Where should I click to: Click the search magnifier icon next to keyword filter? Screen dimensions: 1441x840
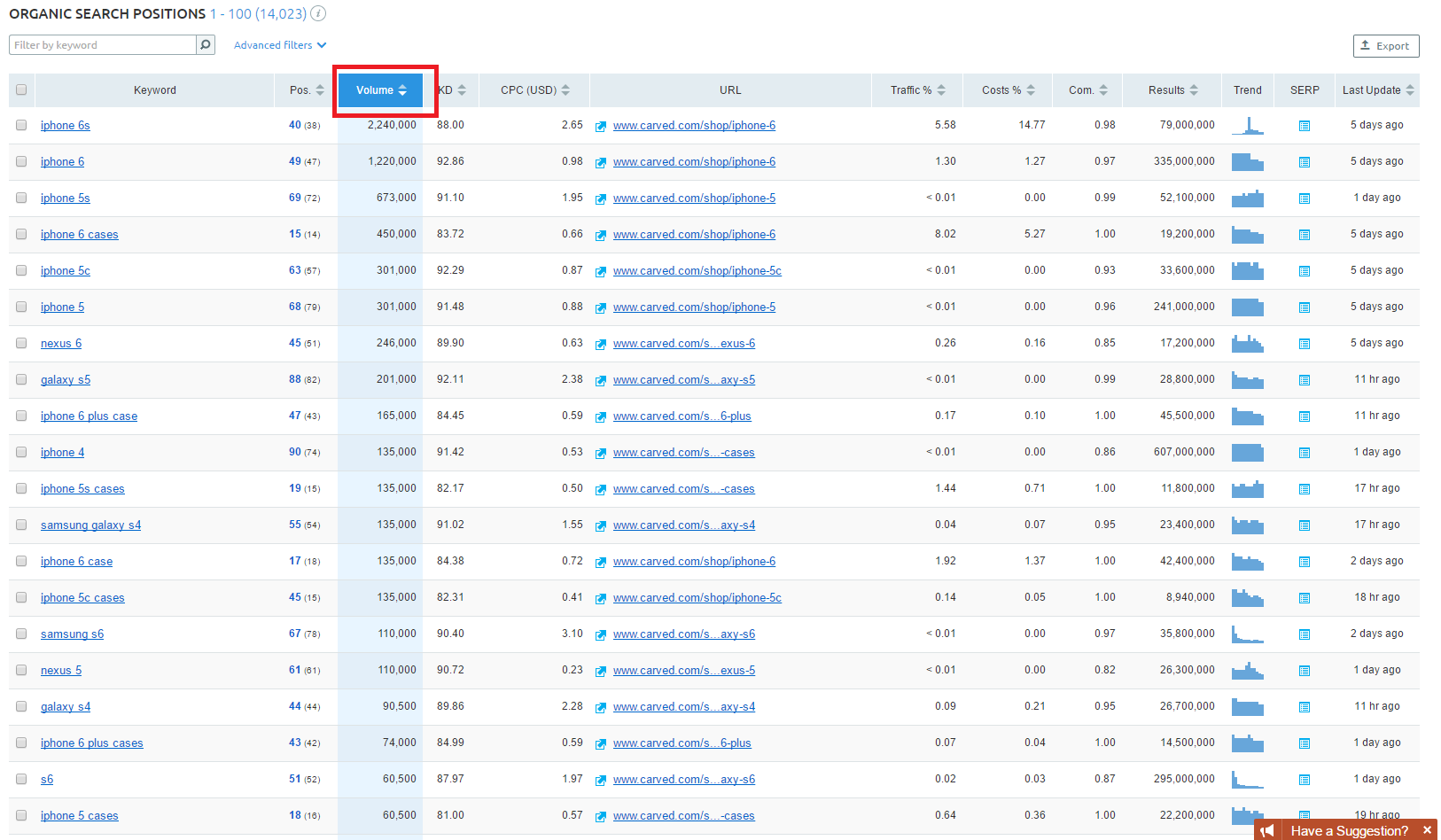coord(206,44)
